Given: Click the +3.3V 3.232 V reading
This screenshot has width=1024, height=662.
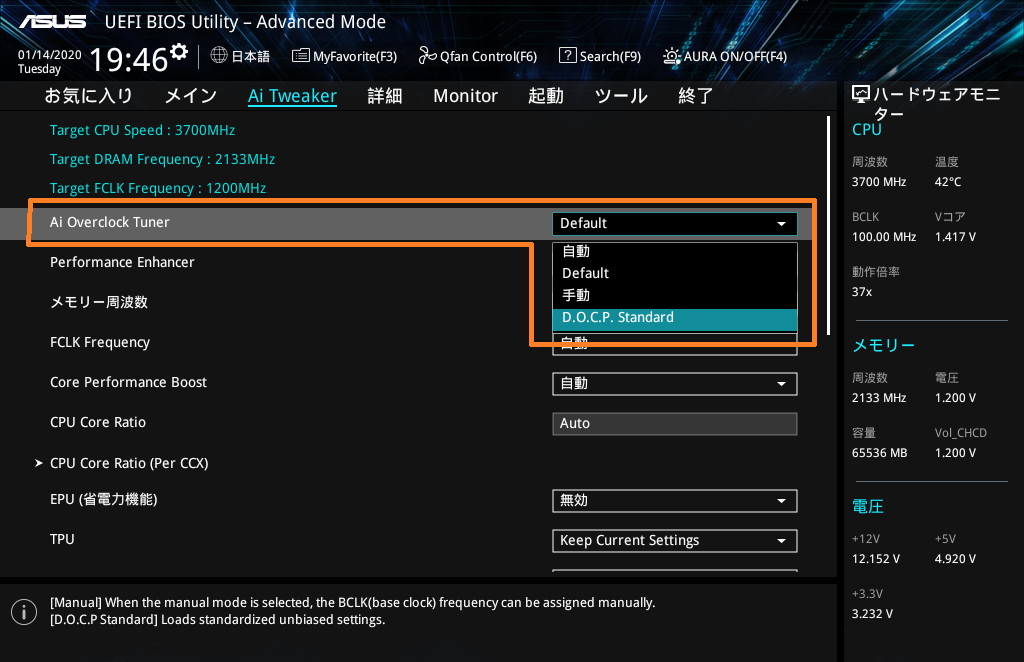Looking at the screenshot, I should coord(872,614).
